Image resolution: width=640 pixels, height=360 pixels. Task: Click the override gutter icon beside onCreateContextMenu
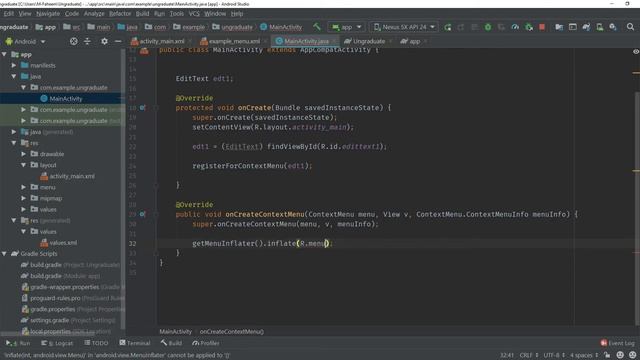pos(142,214)
